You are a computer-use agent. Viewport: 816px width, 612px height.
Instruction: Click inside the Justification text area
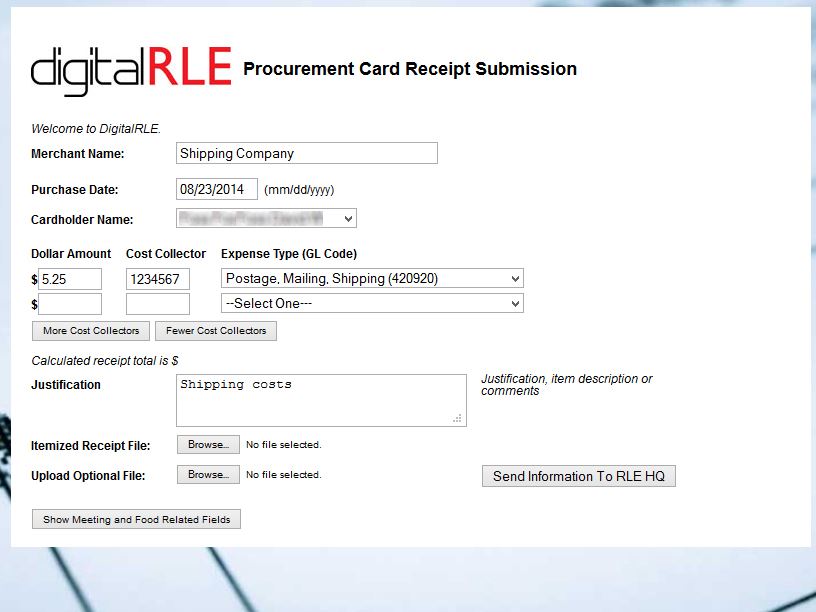coord(320,400)
